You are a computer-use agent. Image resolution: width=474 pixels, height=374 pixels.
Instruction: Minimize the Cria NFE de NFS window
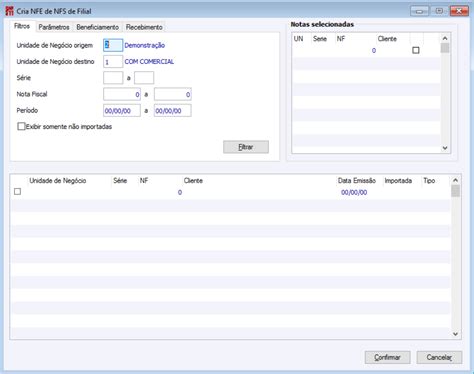point(419,11)
